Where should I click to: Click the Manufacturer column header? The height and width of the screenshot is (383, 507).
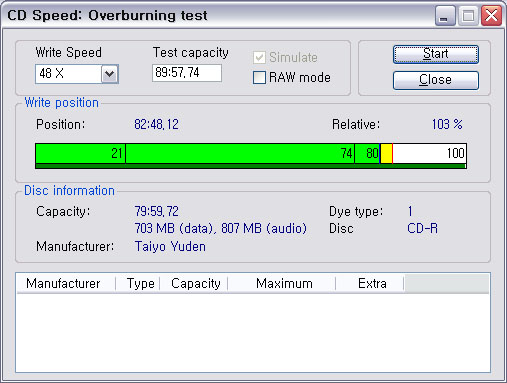point(66,284)
